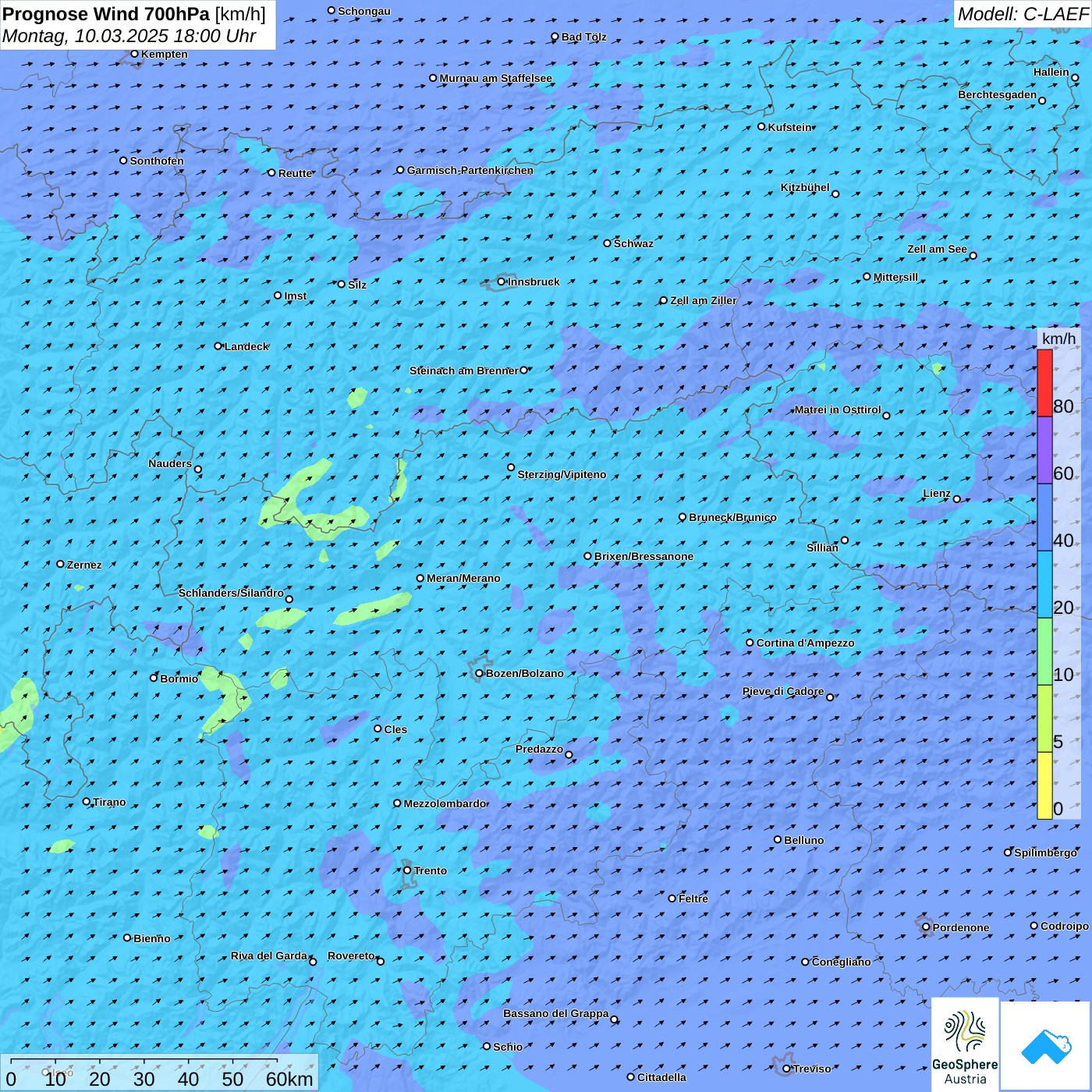Click the Hallein location dot
Viewport: 1092px width, 1092px height.
1075,77
